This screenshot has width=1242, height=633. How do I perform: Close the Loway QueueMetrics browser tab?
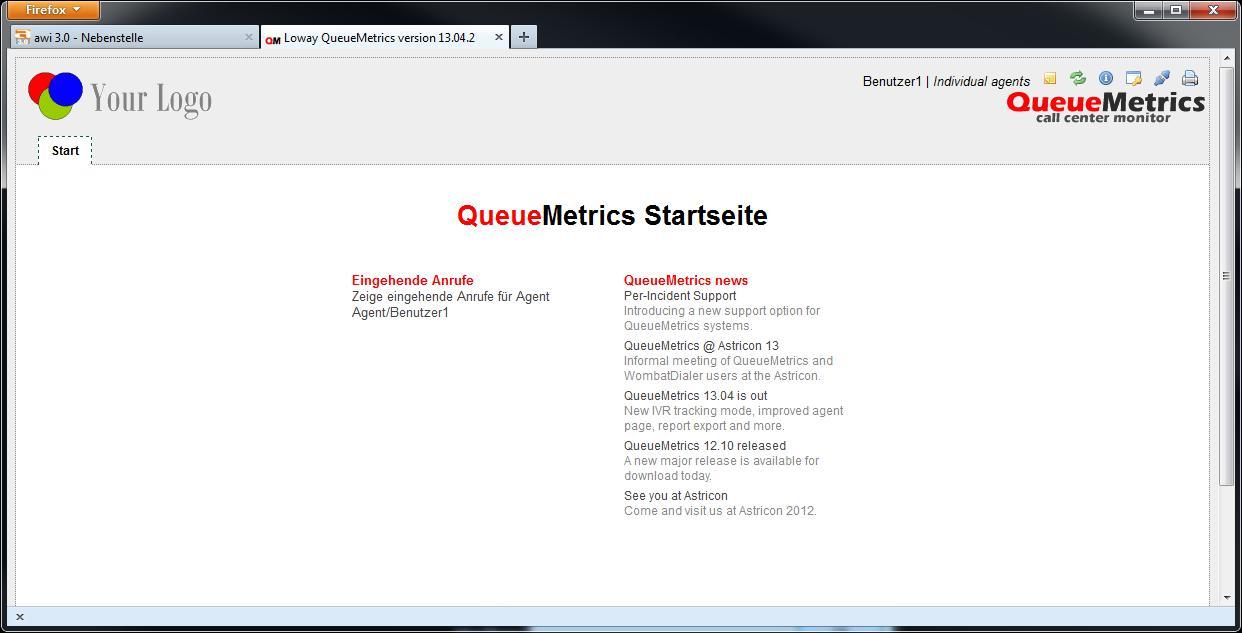[x=499, y=37]
